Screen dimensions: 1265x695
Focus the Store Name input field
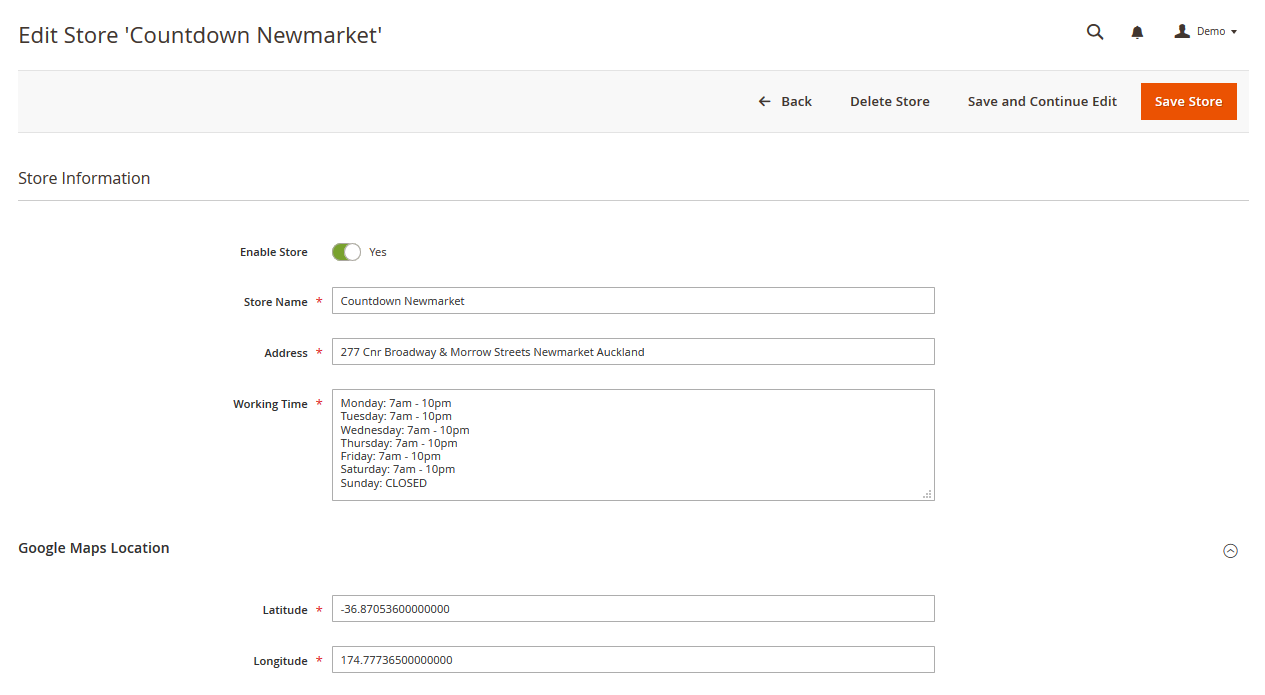(x=633, y=301)
